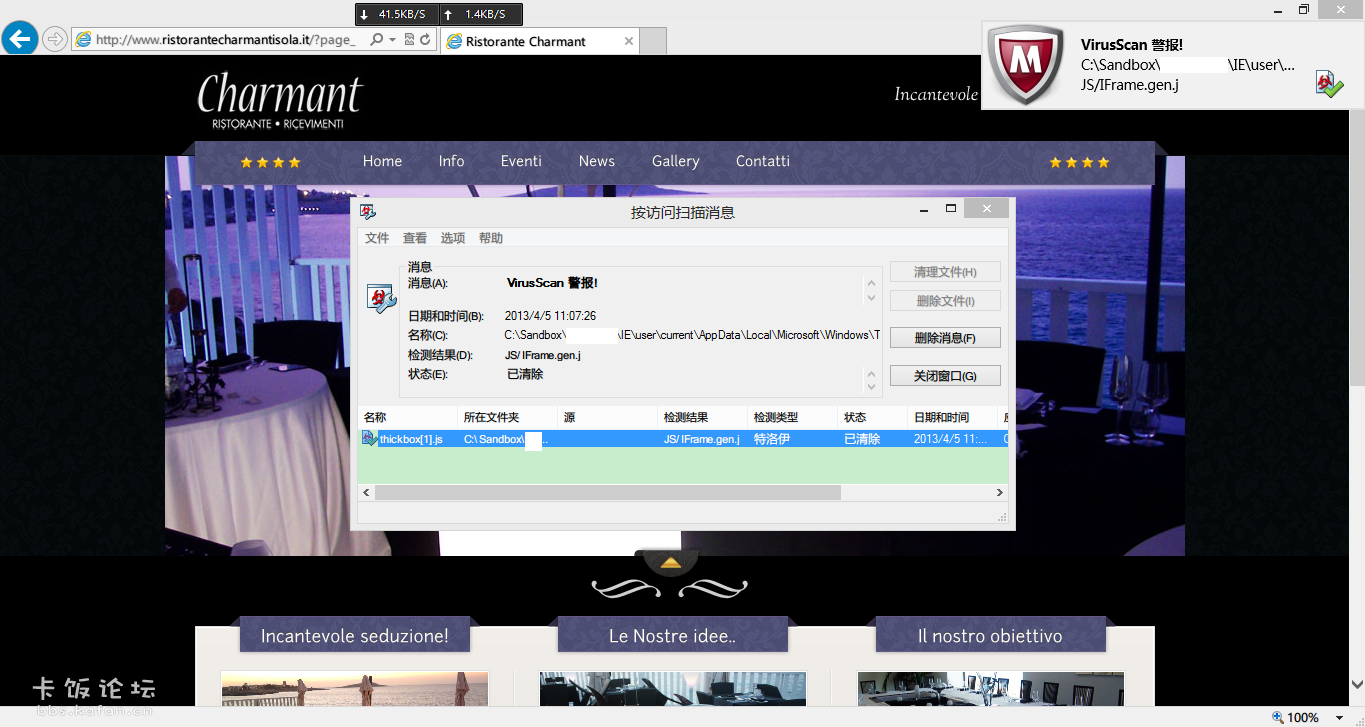
Task: Click the scan dialog title bar icon
Action: (x=368, y=211)
